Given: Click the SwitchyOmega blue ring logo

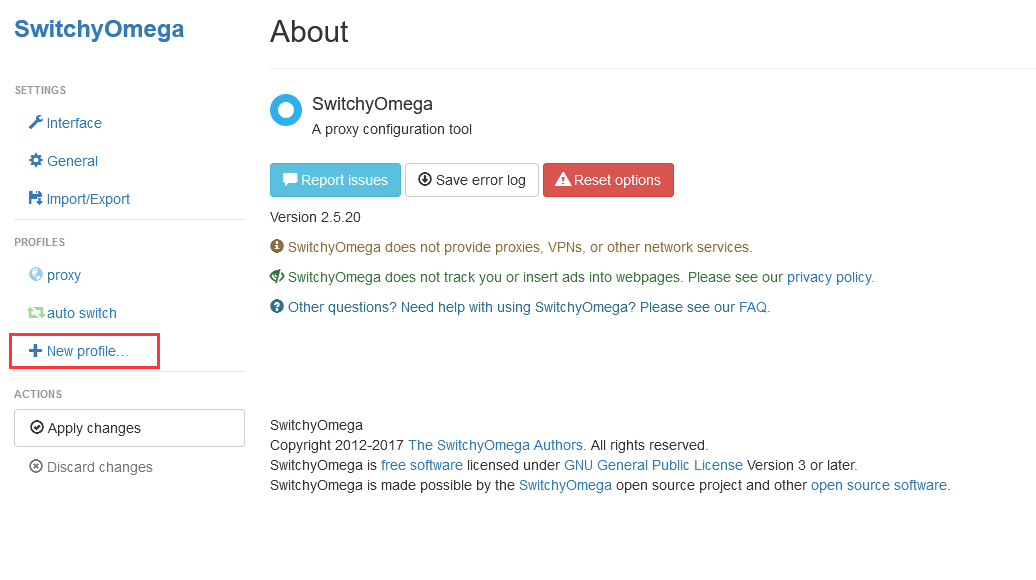Looking at the screenshot, I should pos(286,110).
